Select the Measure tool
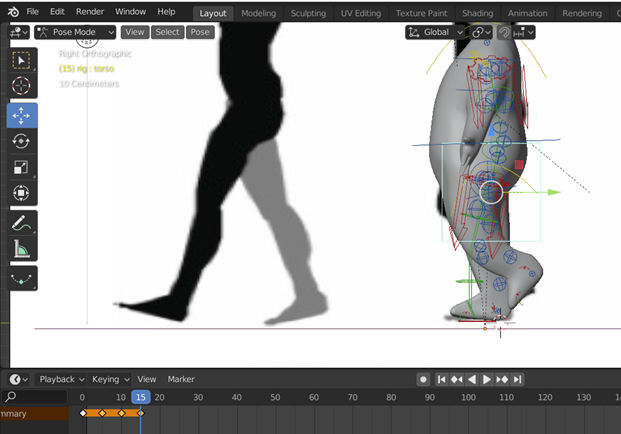The width and height of the screenshot is (621, 434). click(21, 249)
